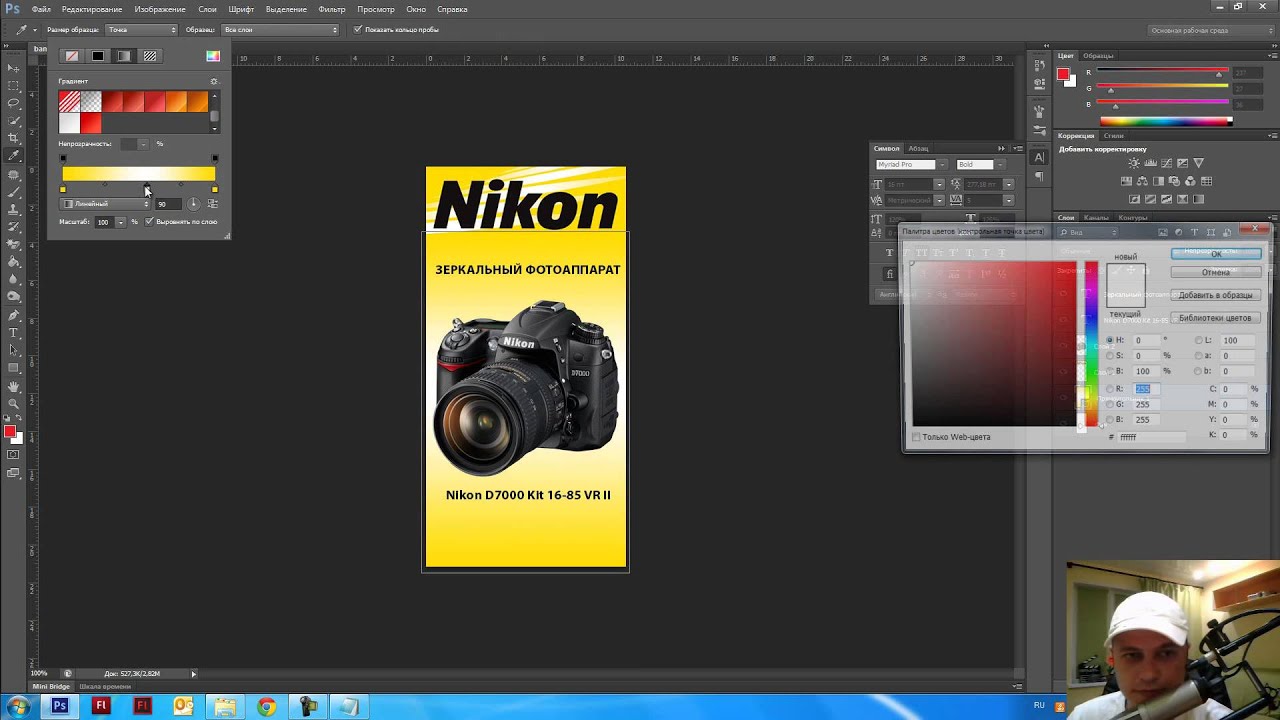Choose the gradient fill type icon
The height and width of the screenshot is (720, 1280).
pos(123,56)
